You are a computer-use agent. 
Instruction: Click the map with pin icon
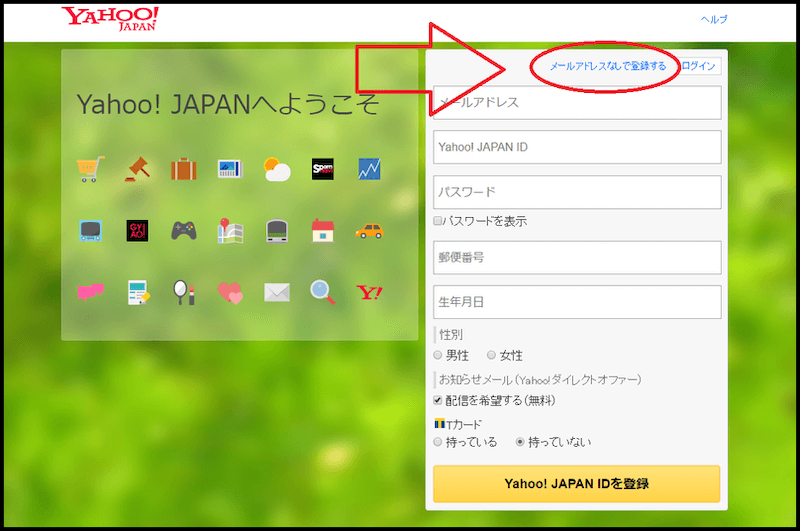pyautogui.click(x=230, y=231)
